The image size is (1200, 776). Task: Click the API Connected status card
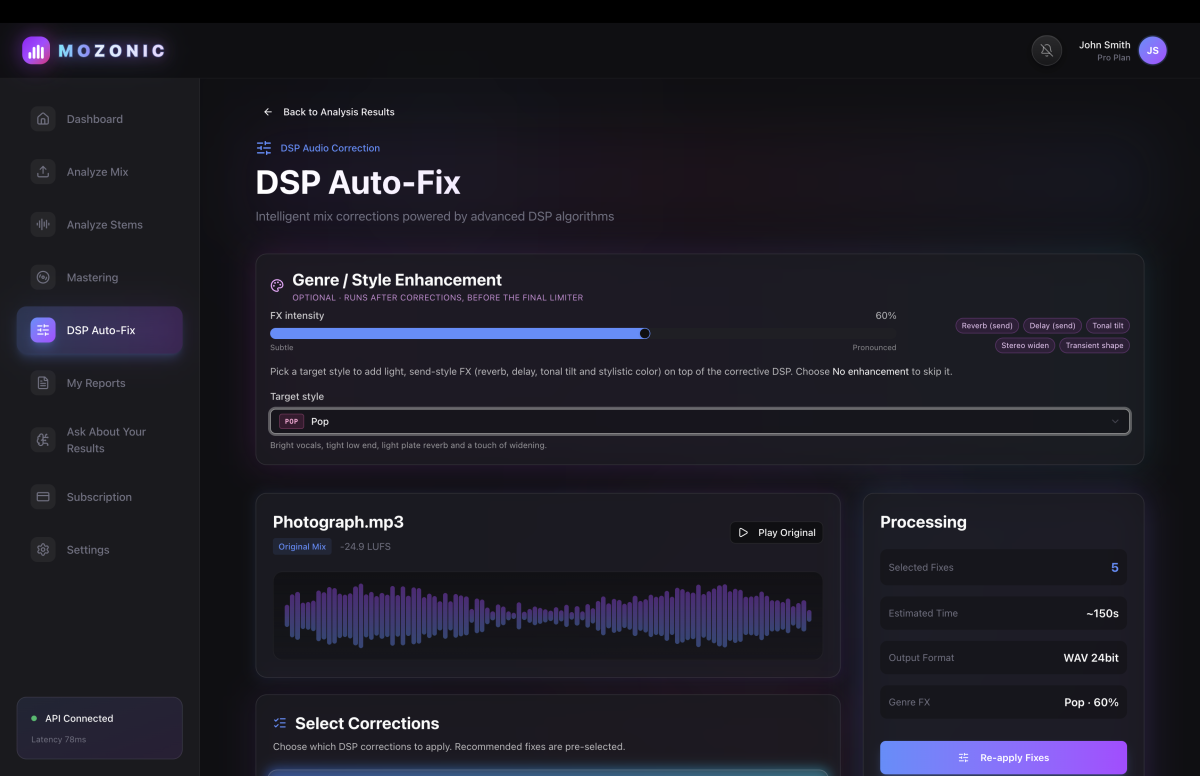coord(100,728)
